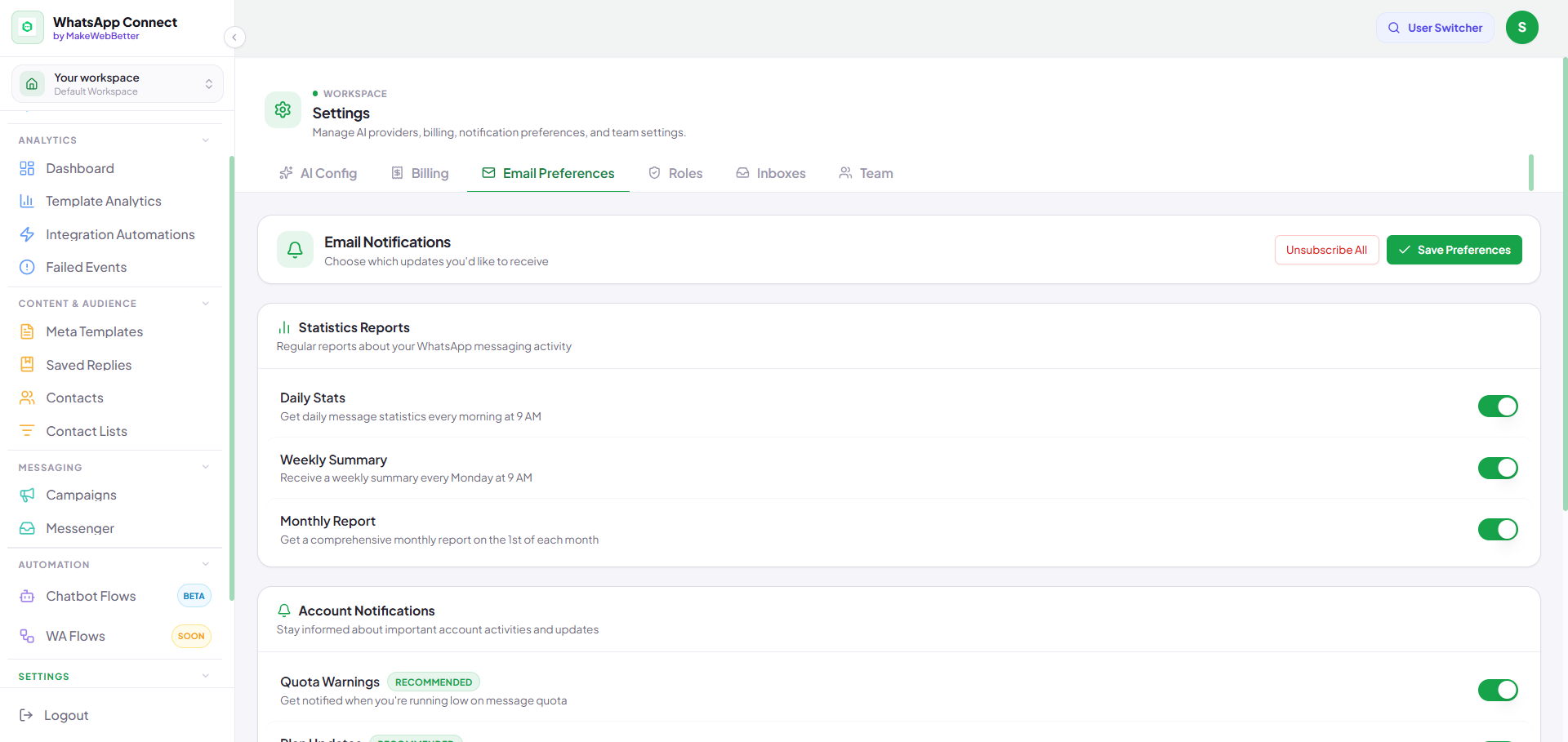
Task: Collapse the Settings sidebar section
Action: (206, 676)
